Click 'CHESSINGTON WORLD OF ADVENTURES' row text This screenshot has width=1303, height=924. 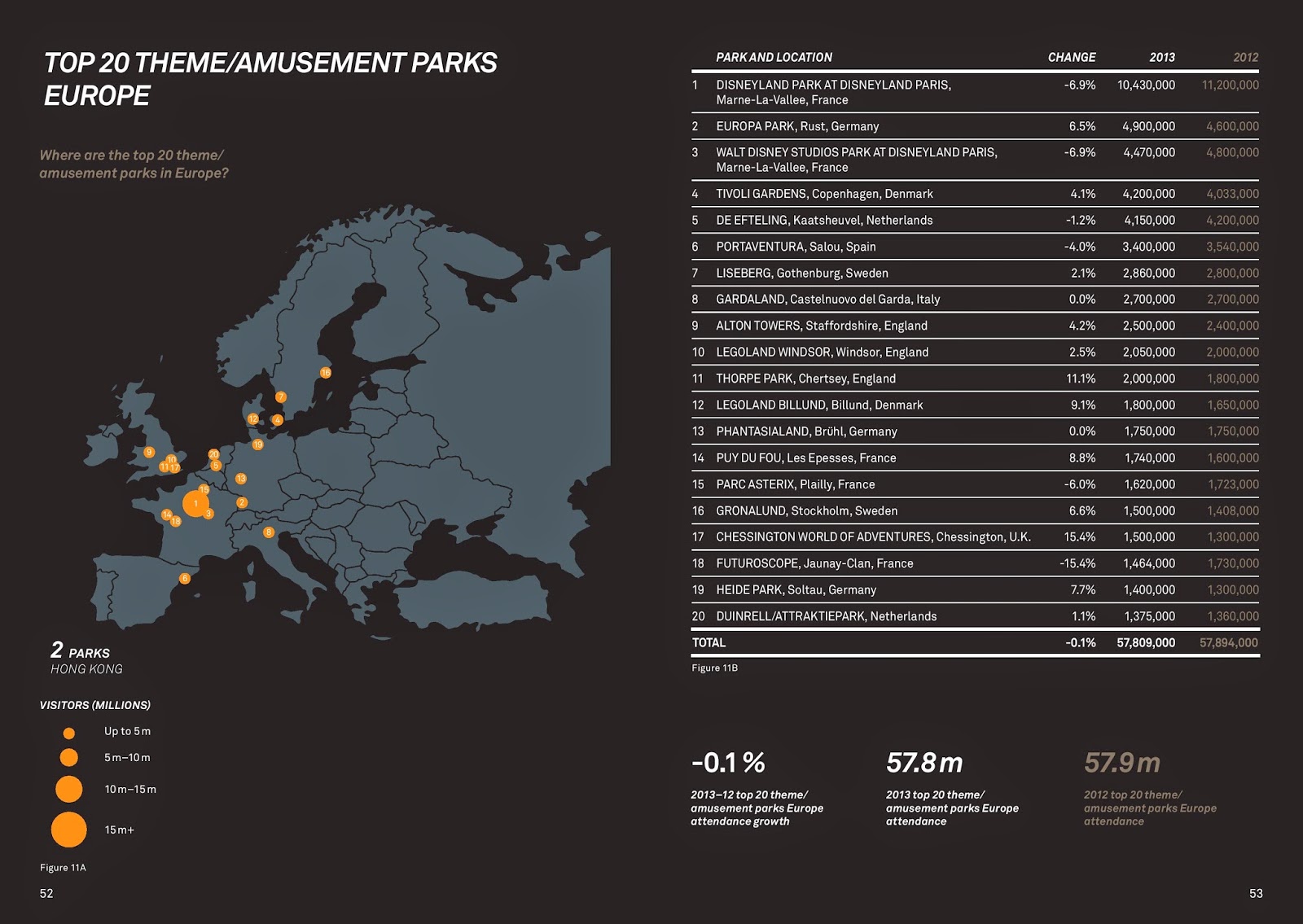[x=873, y=536]
